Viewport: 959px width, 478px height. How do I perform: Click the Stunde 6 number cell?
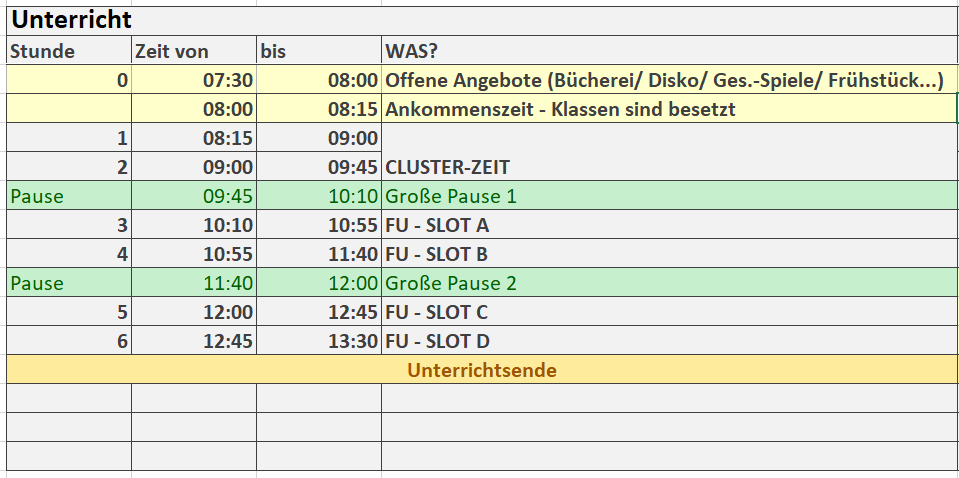tap(68, 341)
